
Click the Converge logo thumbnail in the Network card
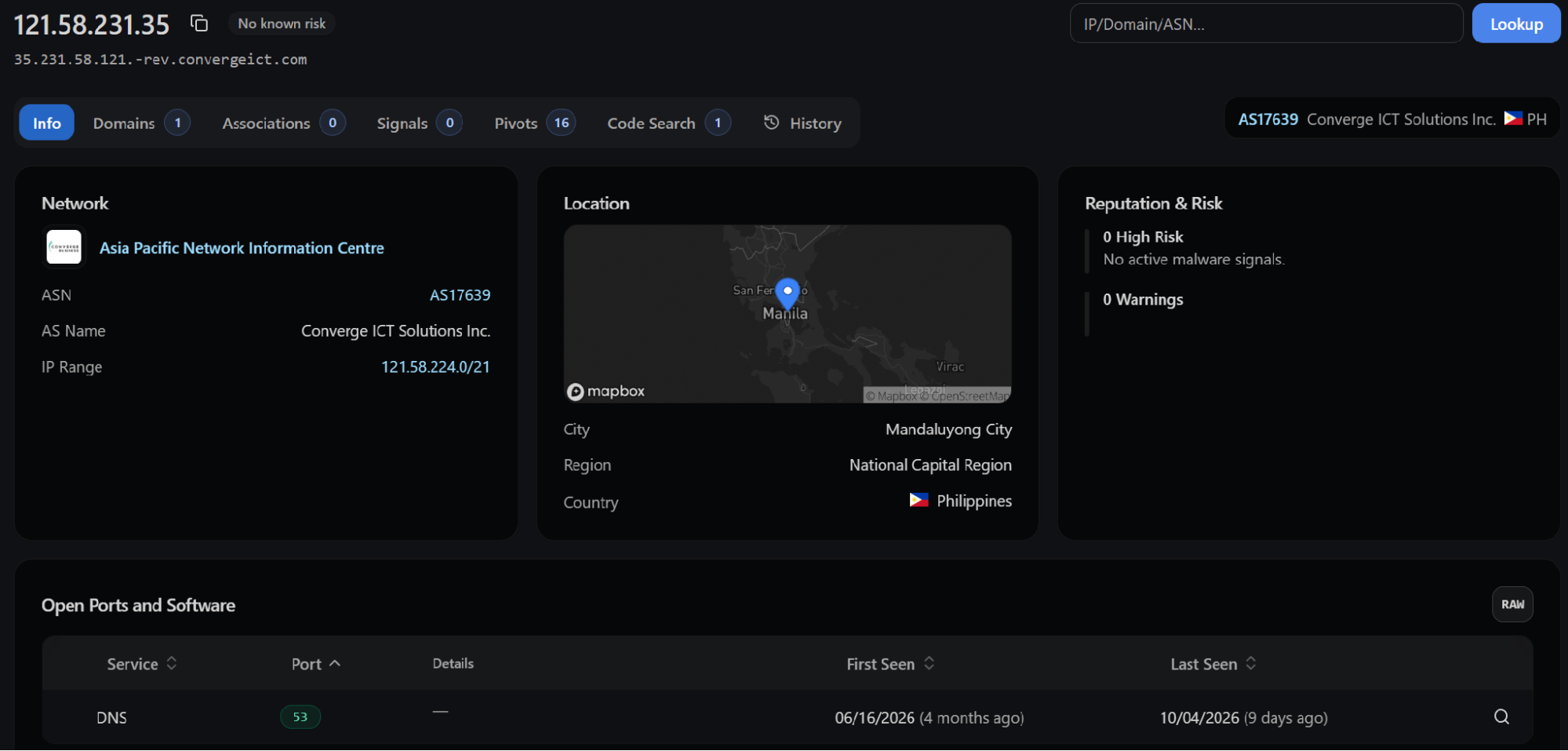pyautogui.click(x=64, y=247)
